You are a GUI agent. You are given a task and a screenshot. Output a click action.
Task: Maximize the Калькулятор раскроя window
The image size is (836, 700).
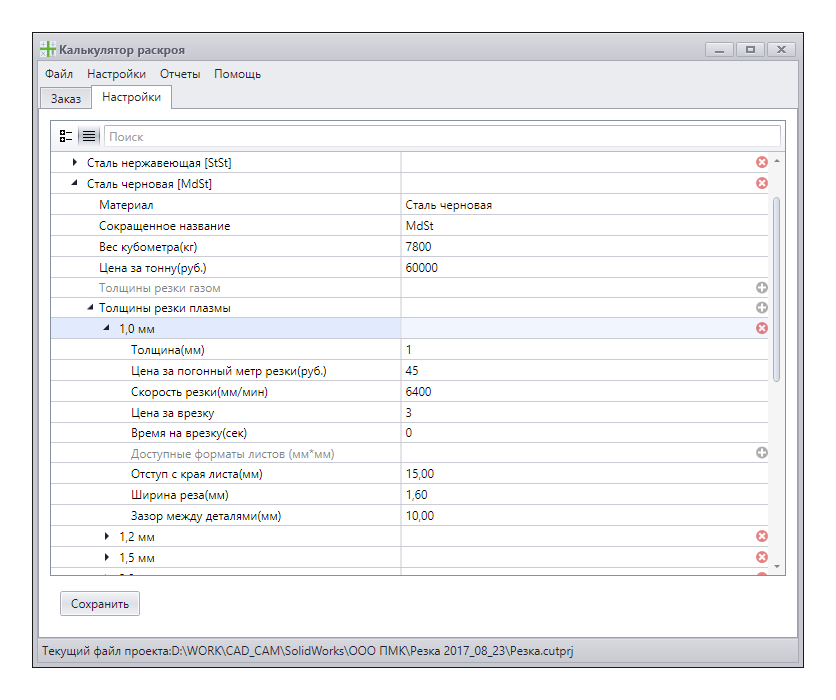[x=750, y=50]
